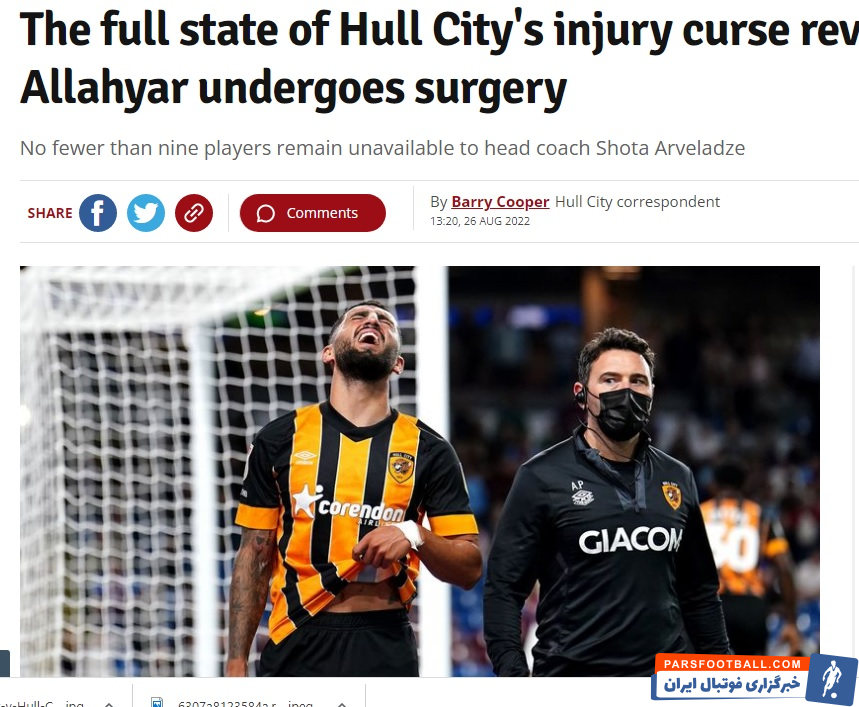Expand options chevron for 6307a jpeg download
859x707 pixels.
click(x=342, y=703)
